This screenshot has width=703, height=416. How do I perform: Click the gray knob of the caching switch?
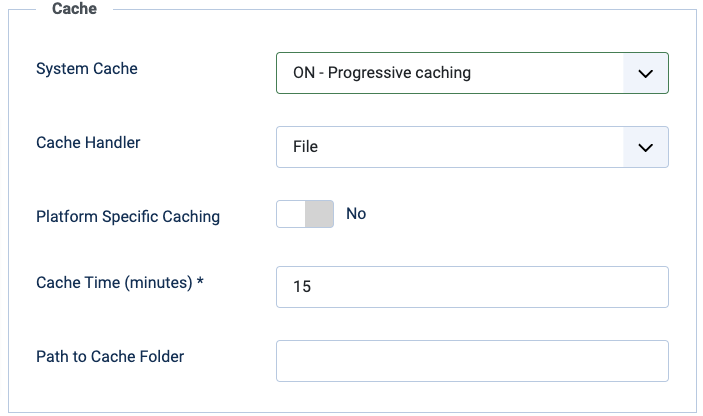click(319, 214)
